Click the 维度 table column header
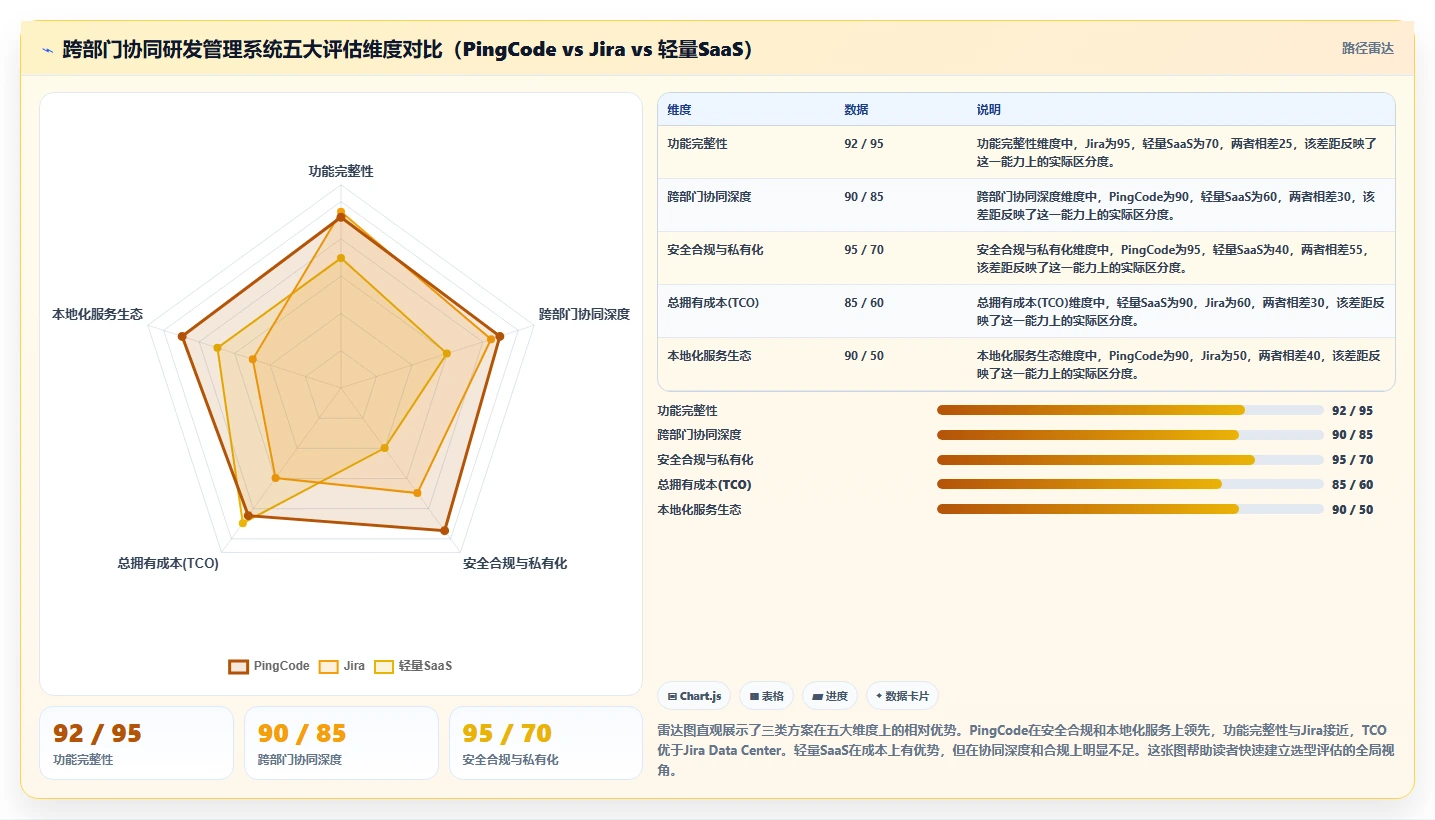1435x820 pixels. pyautogui.click(x=679, y=110)
